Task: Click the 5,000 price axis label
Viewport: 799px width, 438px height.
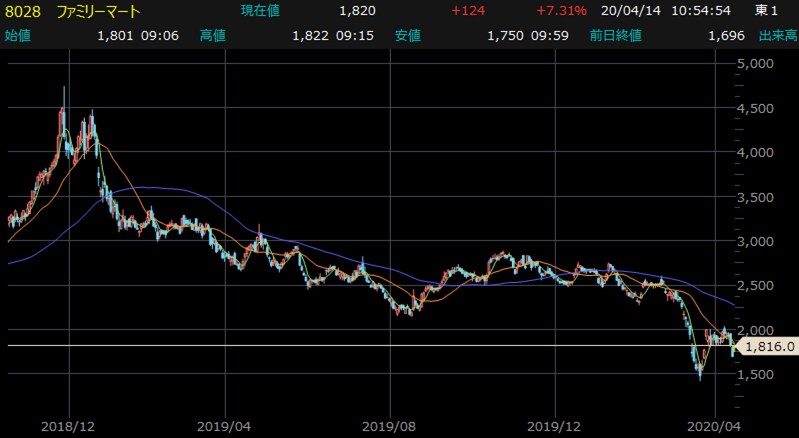Action: click(755, 64)
